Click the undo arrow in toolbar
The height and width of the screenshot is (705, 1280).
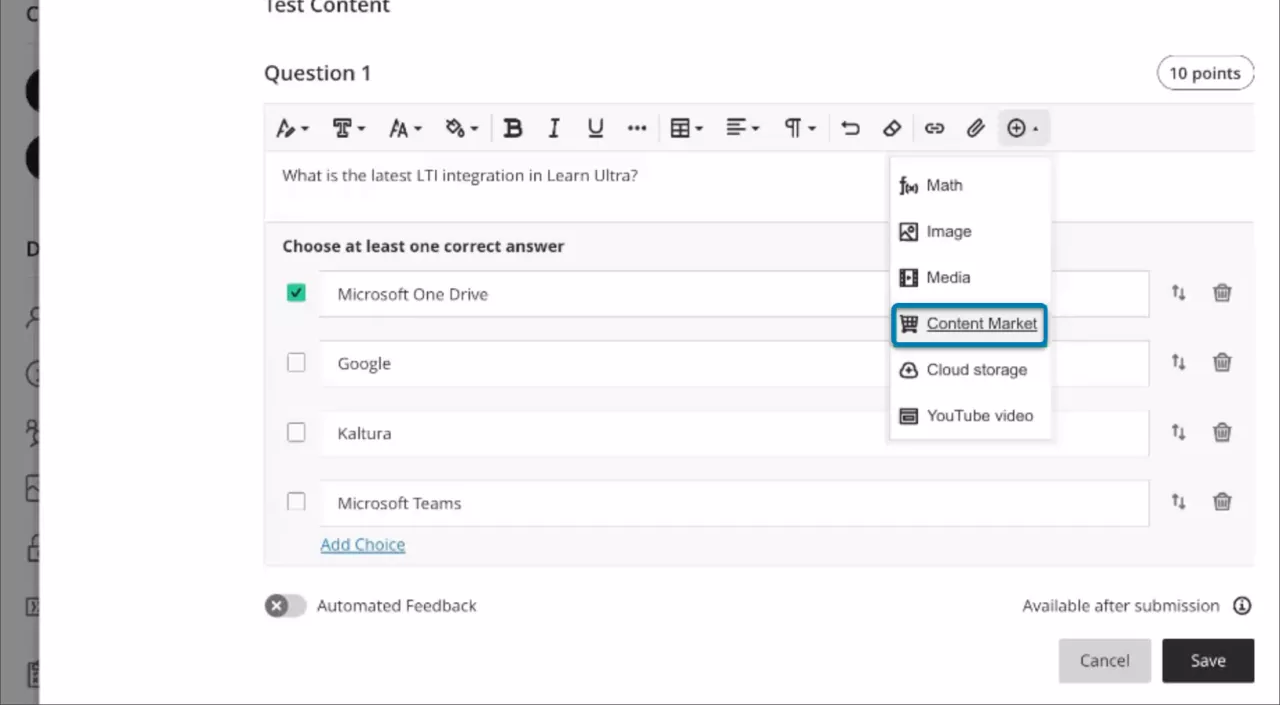coord(850,128)
